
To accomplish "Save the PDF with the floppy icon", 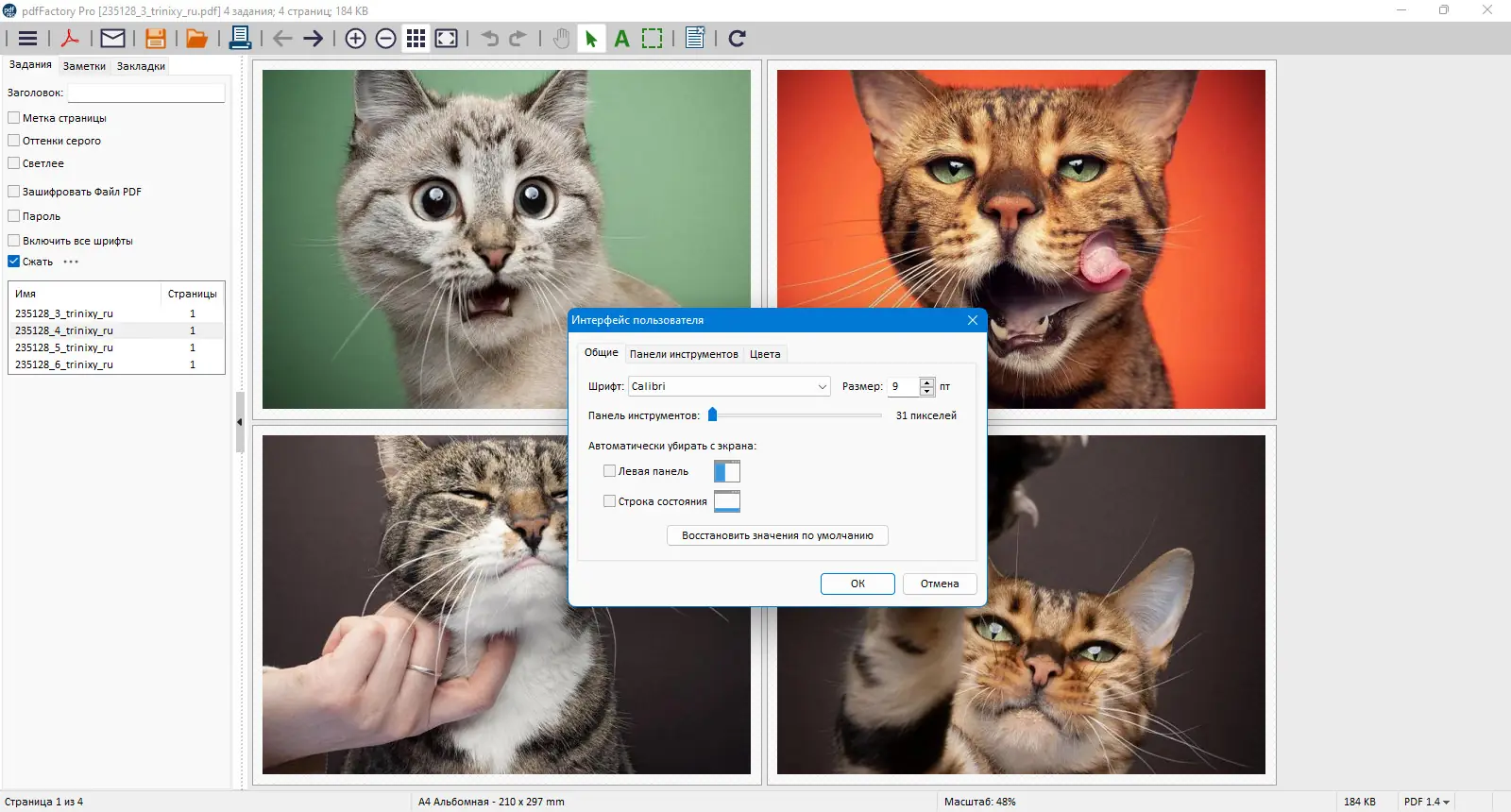I will point(156,39).
